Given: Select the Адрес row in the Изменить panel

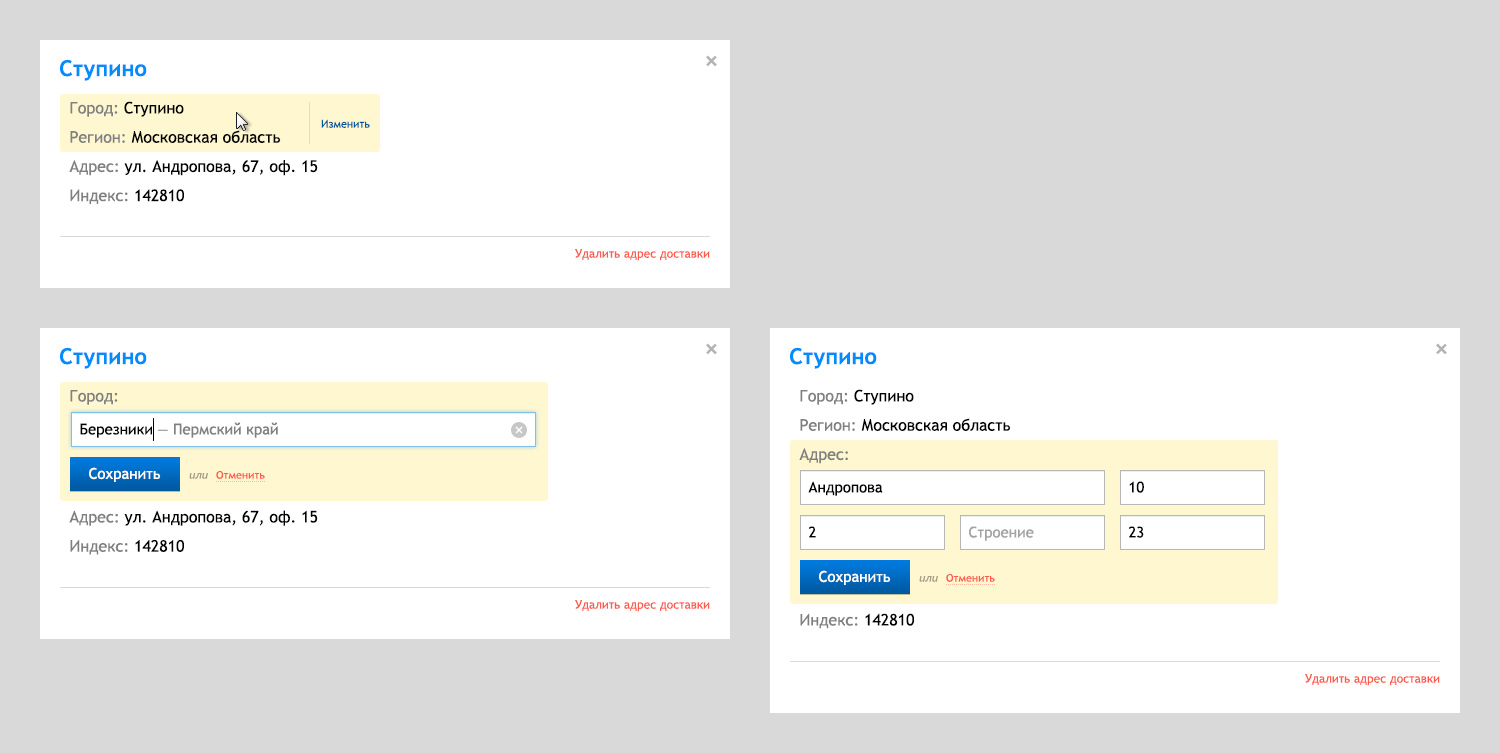Looking at the screenshot, I should (x=194, y=167).
